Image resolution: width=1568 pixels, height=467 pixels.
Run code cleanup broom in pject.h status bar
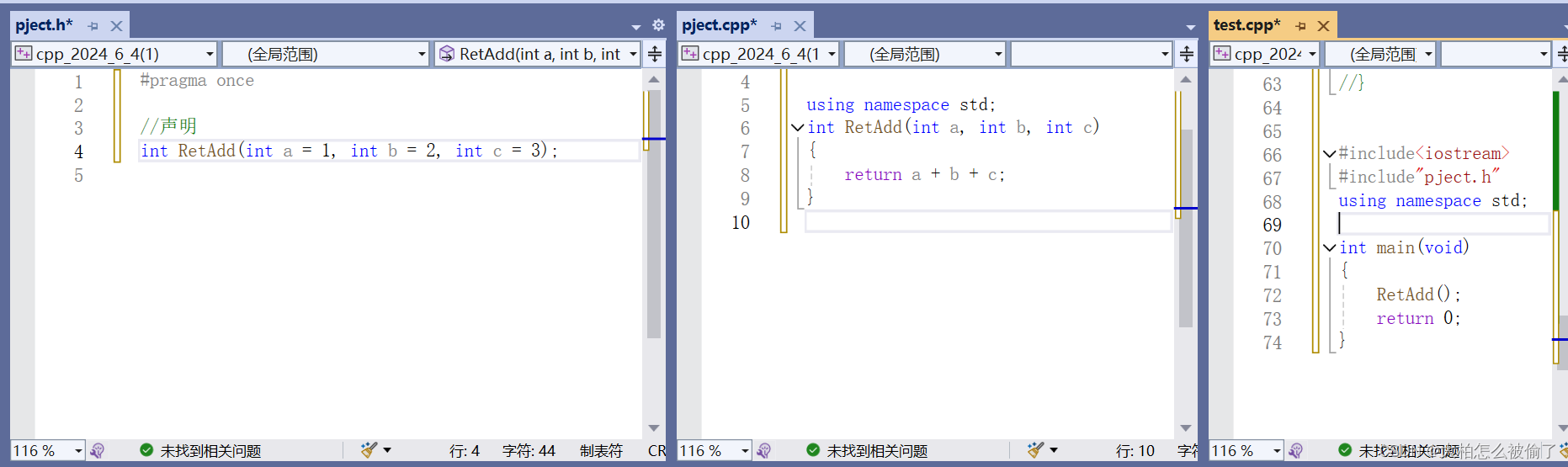pos(369,450)
